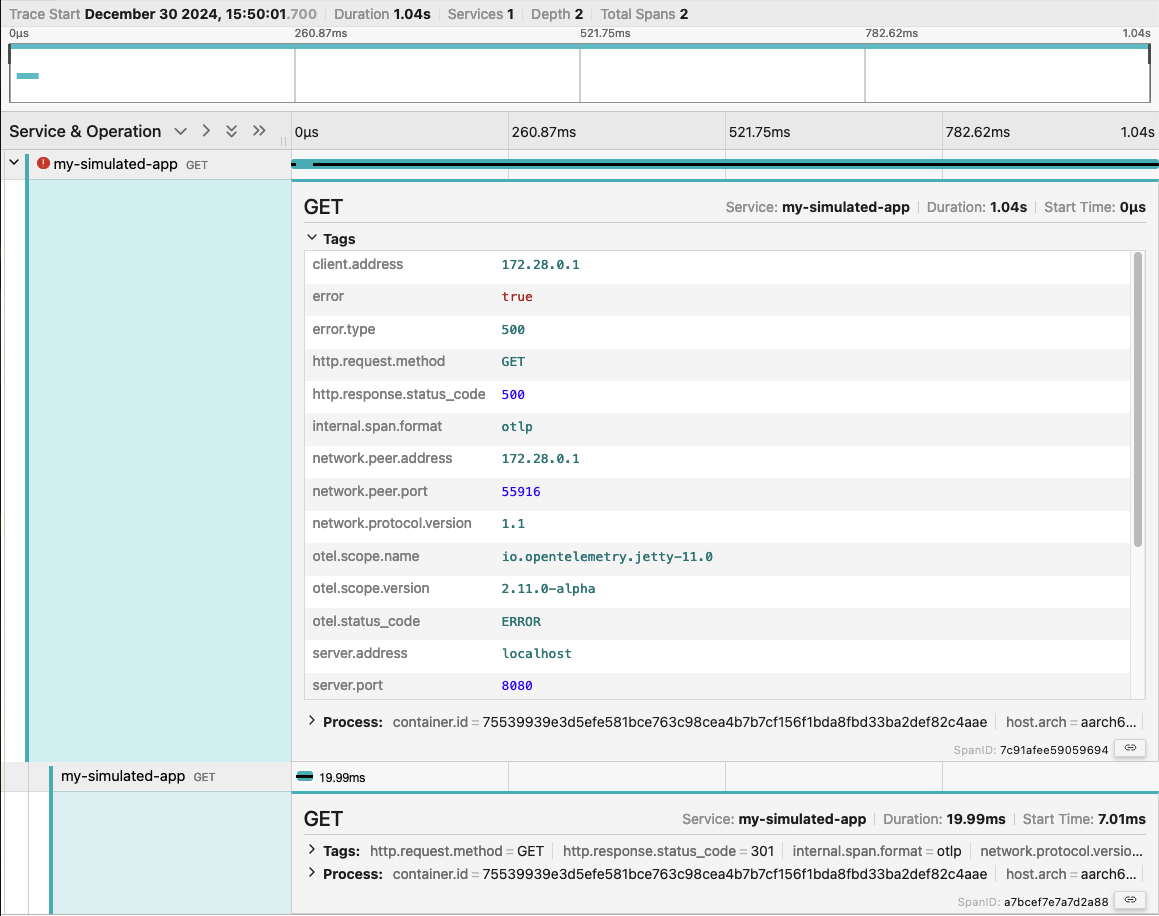Expand Process details of the 19.99ms span
Screen dimensions: 1159x916
point(312,874)
